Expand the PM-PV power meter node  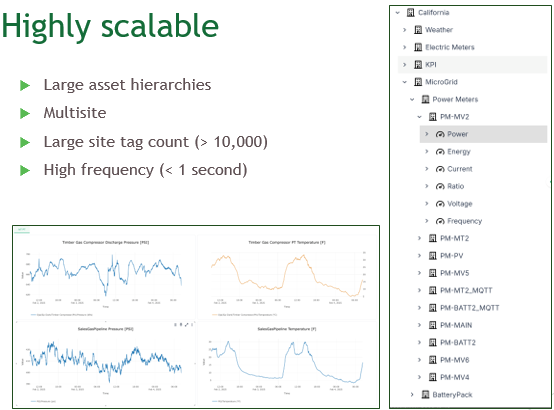(x=419, y=256)
